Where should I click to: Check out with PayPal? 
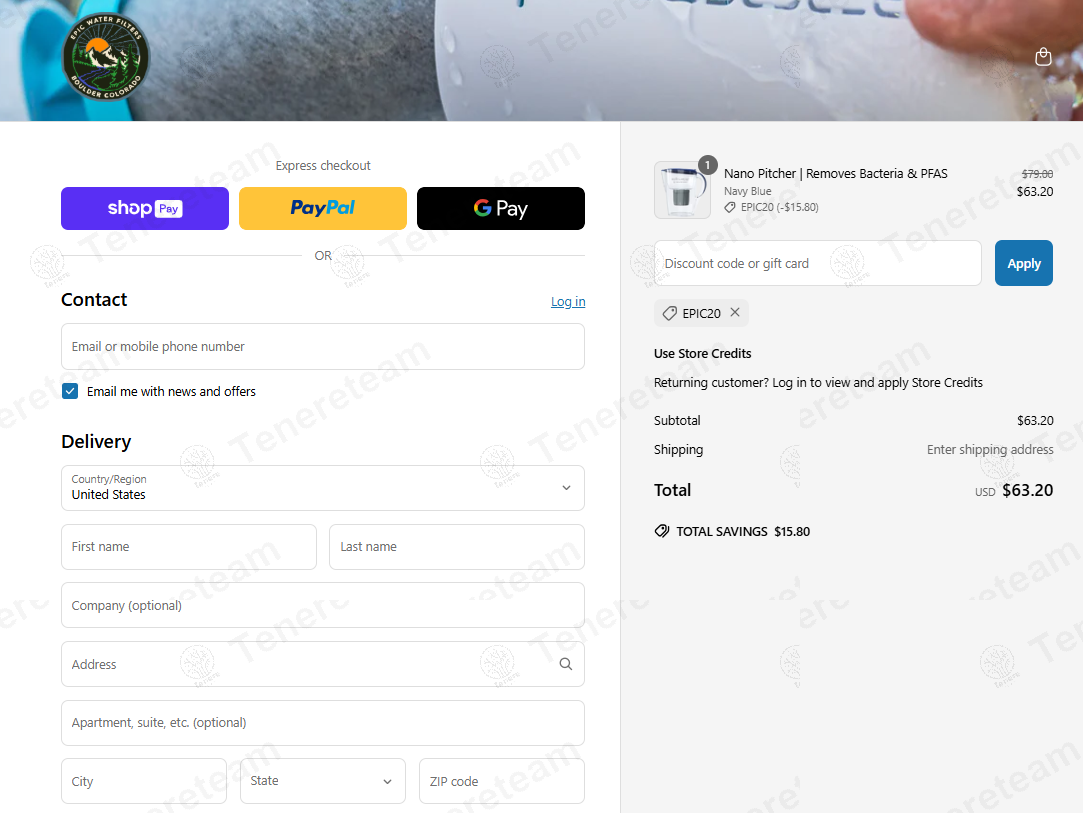pyautogui.click(x=323, y=209)
